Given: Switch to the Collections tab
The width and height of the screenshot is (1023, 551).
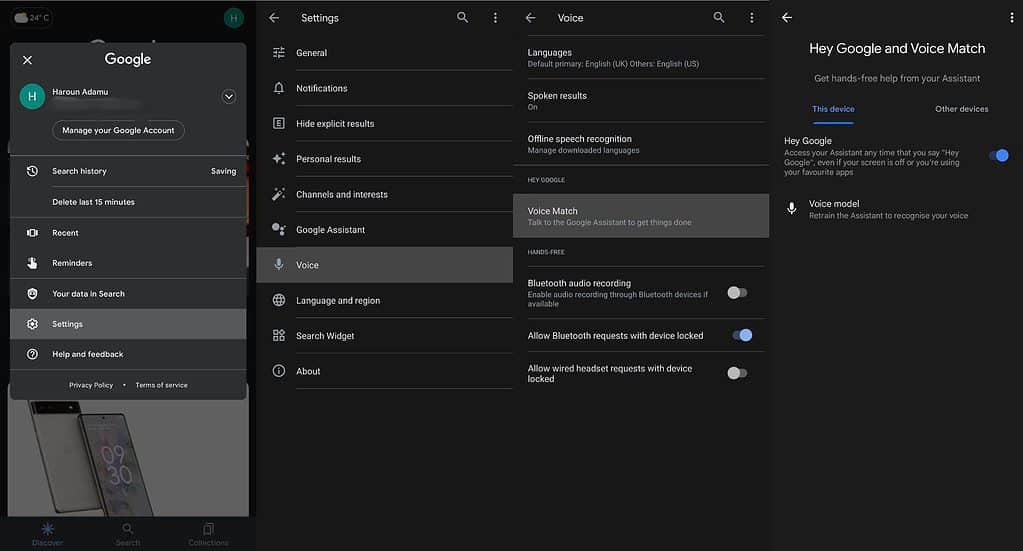Looking at the screenshot, I should pos(208,534).
